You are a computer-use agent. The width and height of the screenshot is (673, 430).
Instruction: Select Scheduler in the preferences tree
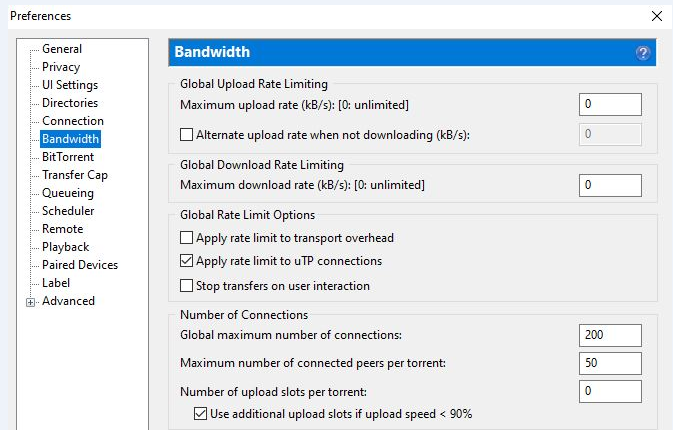pos(68,211)
